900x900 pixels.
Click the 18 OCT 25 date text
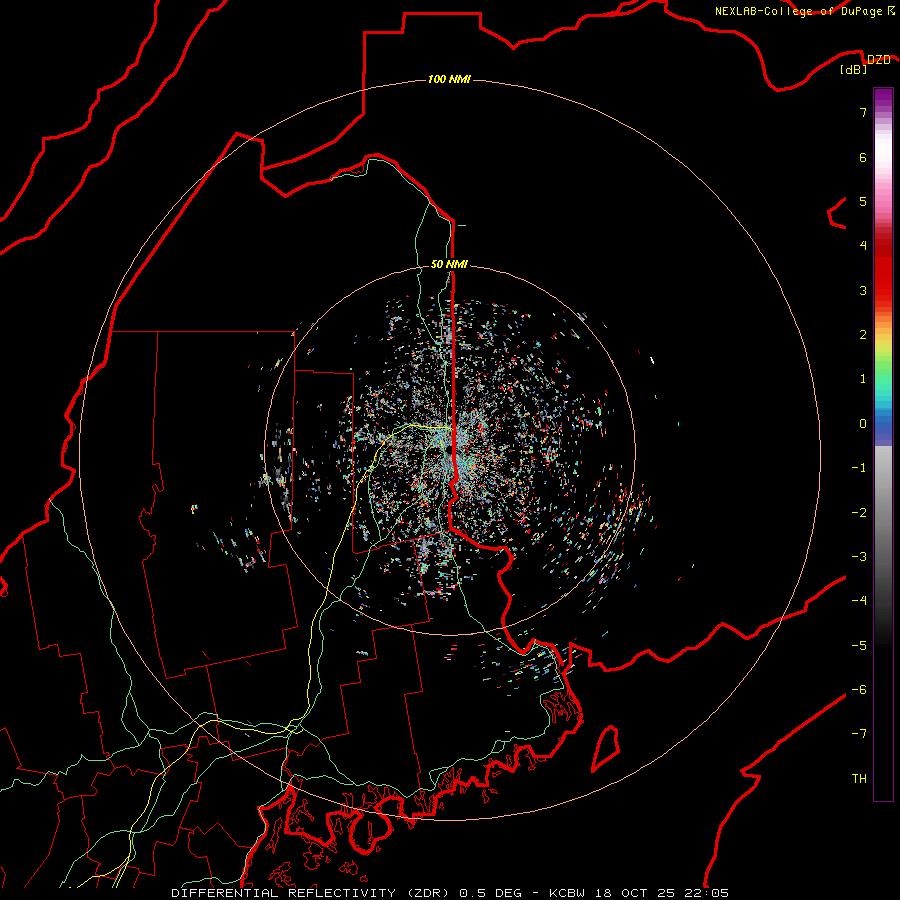[635, 893]
